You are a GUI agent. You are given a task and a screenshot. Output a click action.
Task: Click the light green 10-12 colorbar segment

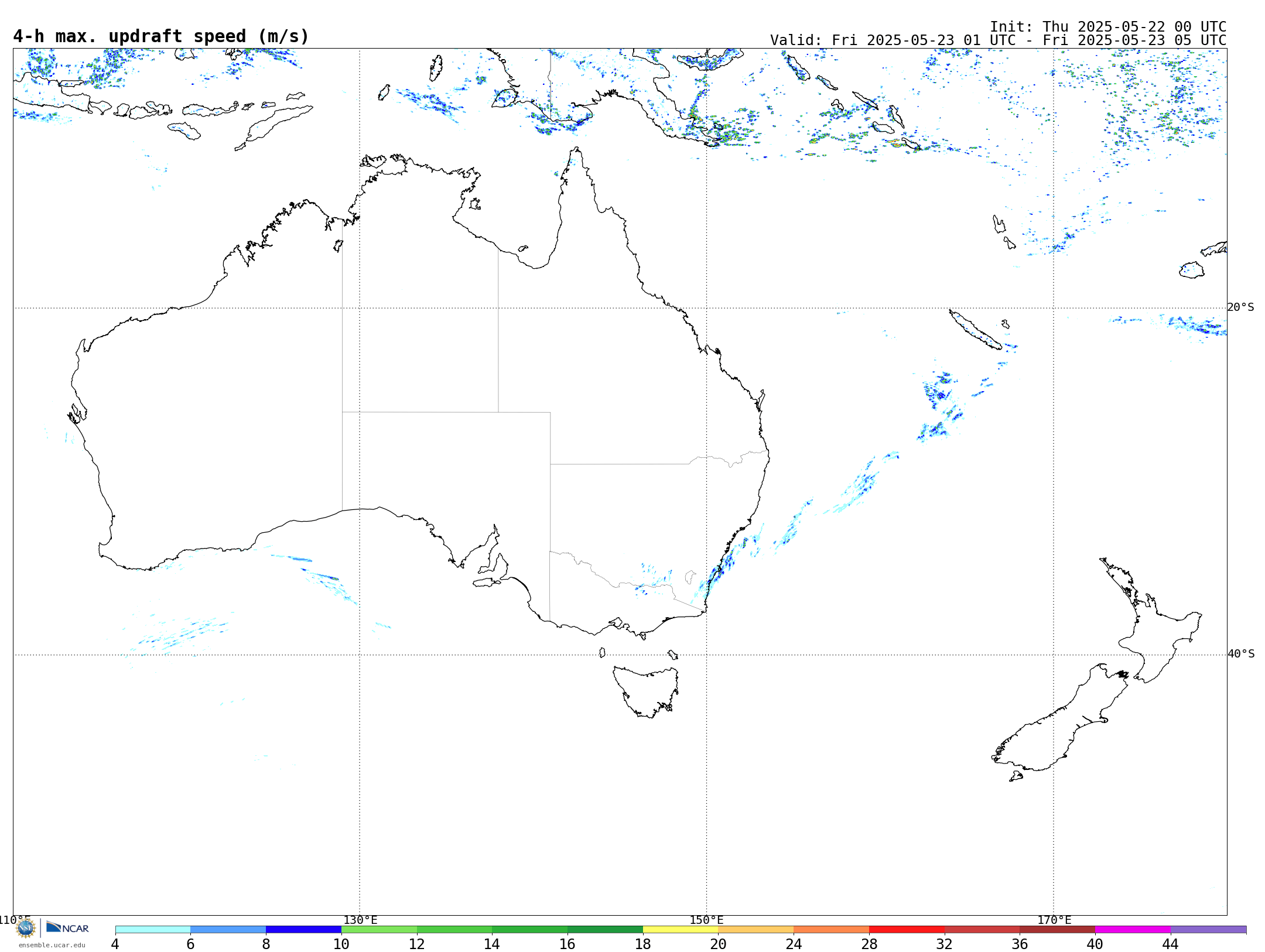pos(379,930)
